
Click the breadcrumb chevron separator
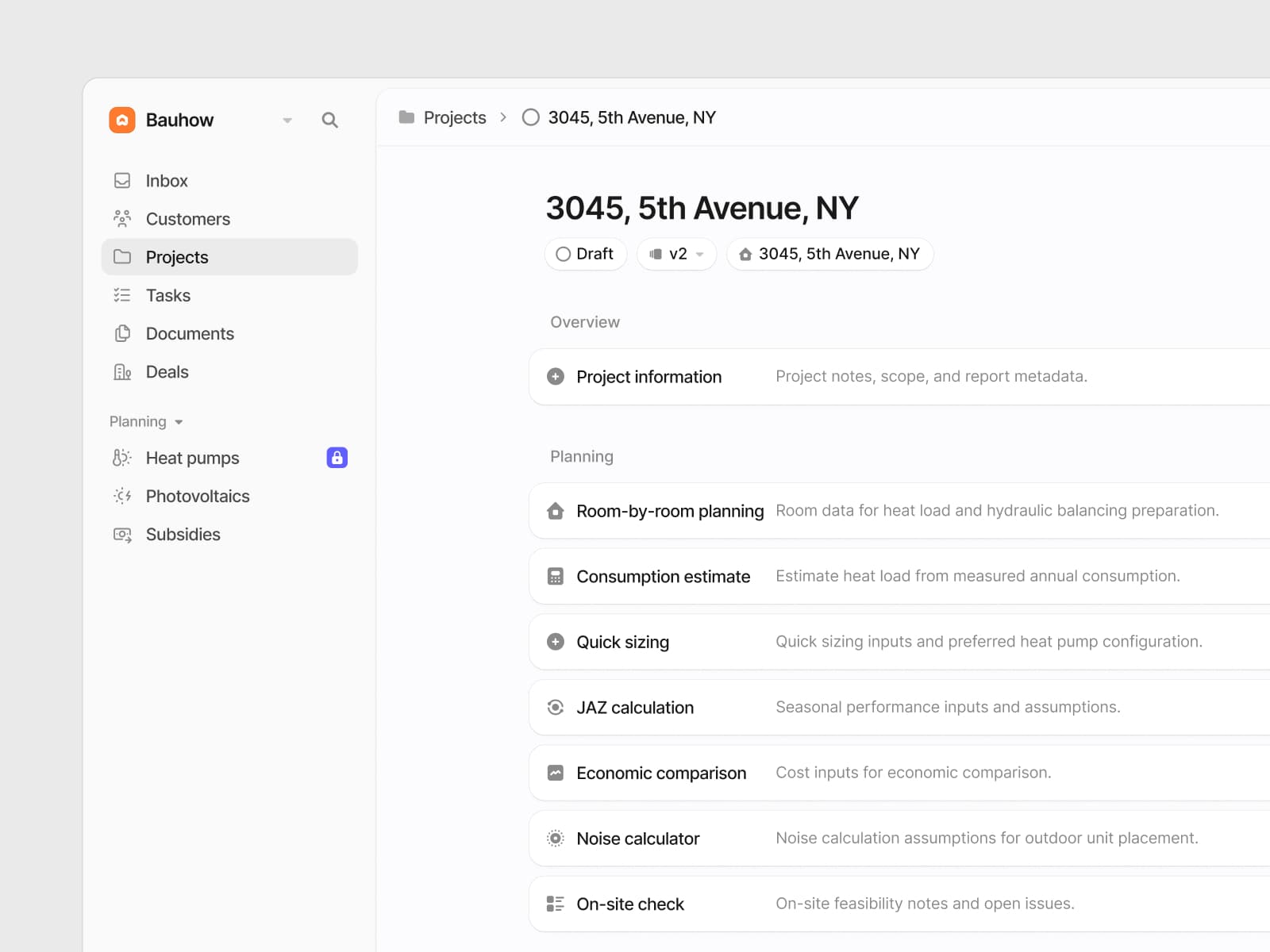point(503,117)
